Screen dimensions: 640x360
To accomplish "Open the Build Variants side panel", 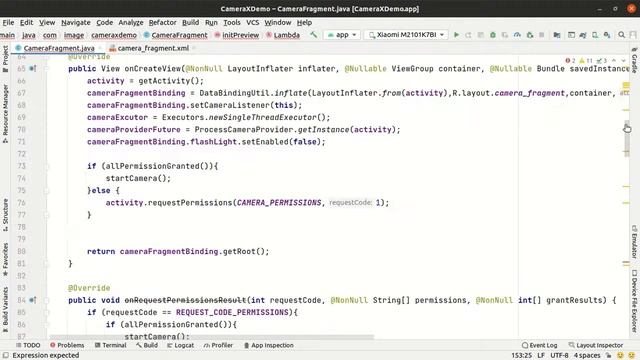I will pyautogui.click(x=5, y=310).
